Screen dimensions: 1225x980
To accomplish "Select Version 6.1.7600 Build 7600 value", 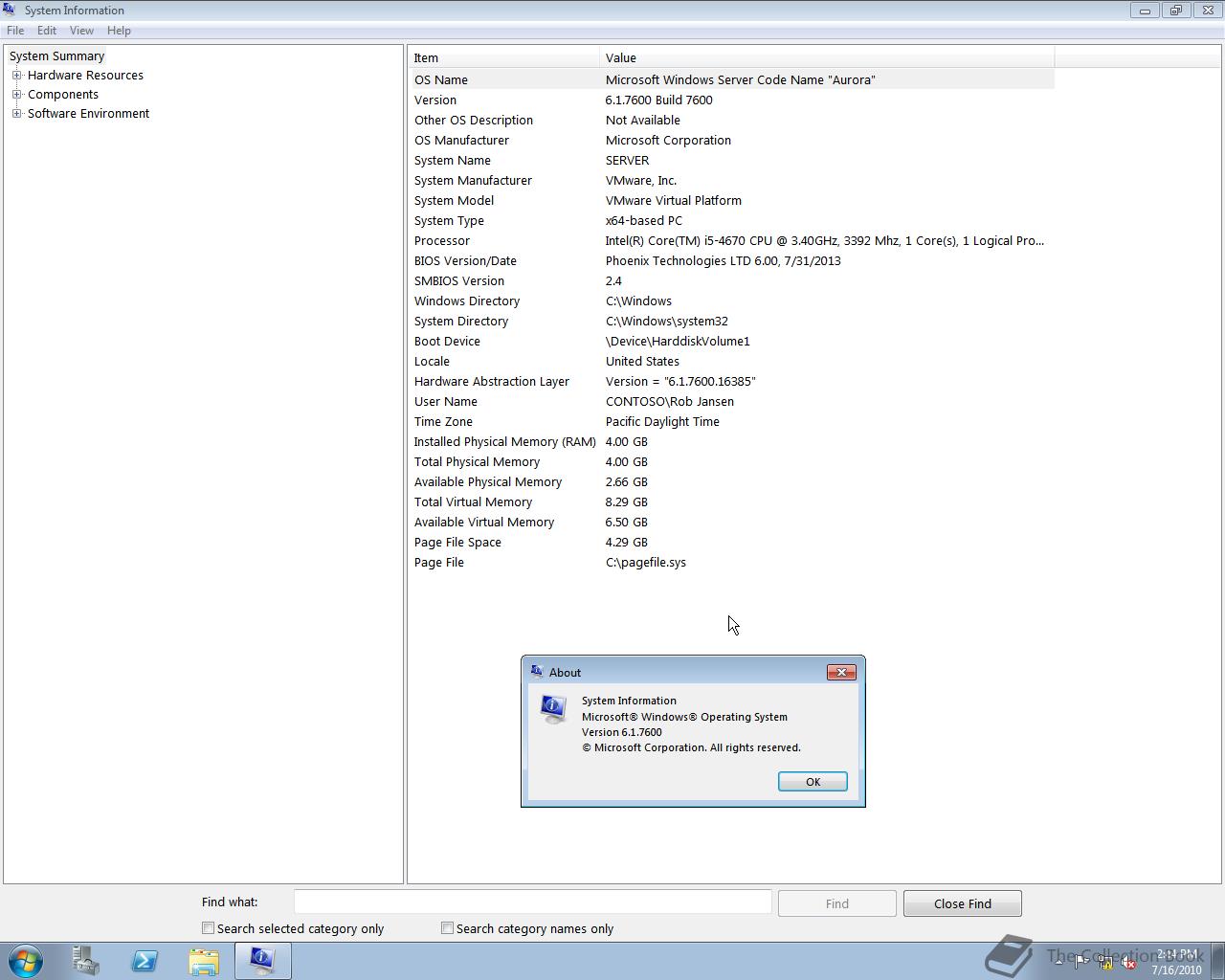I will click(658, 100).
